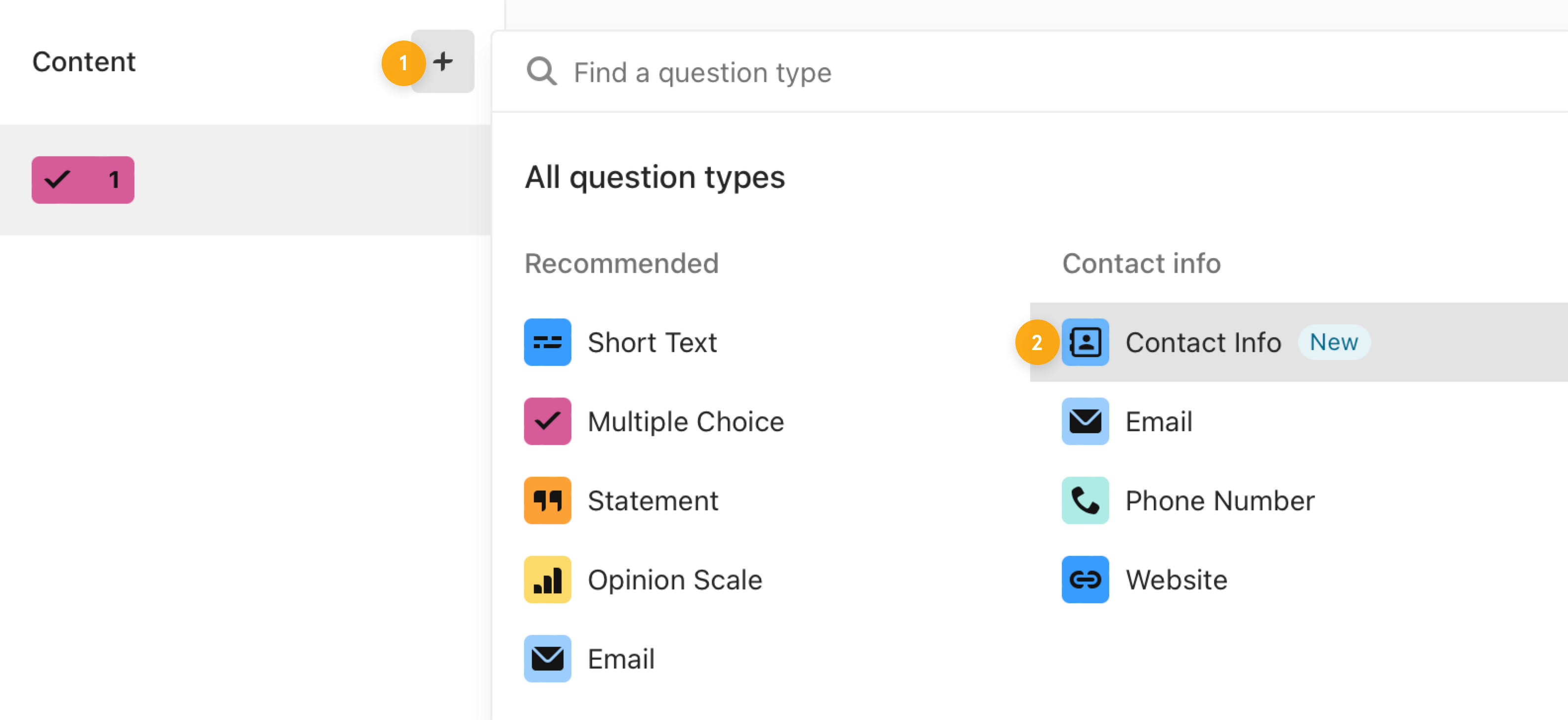Click the Email envelope icon under Recommended
Screen dimensions: 1568x720
tap(547, 659)
